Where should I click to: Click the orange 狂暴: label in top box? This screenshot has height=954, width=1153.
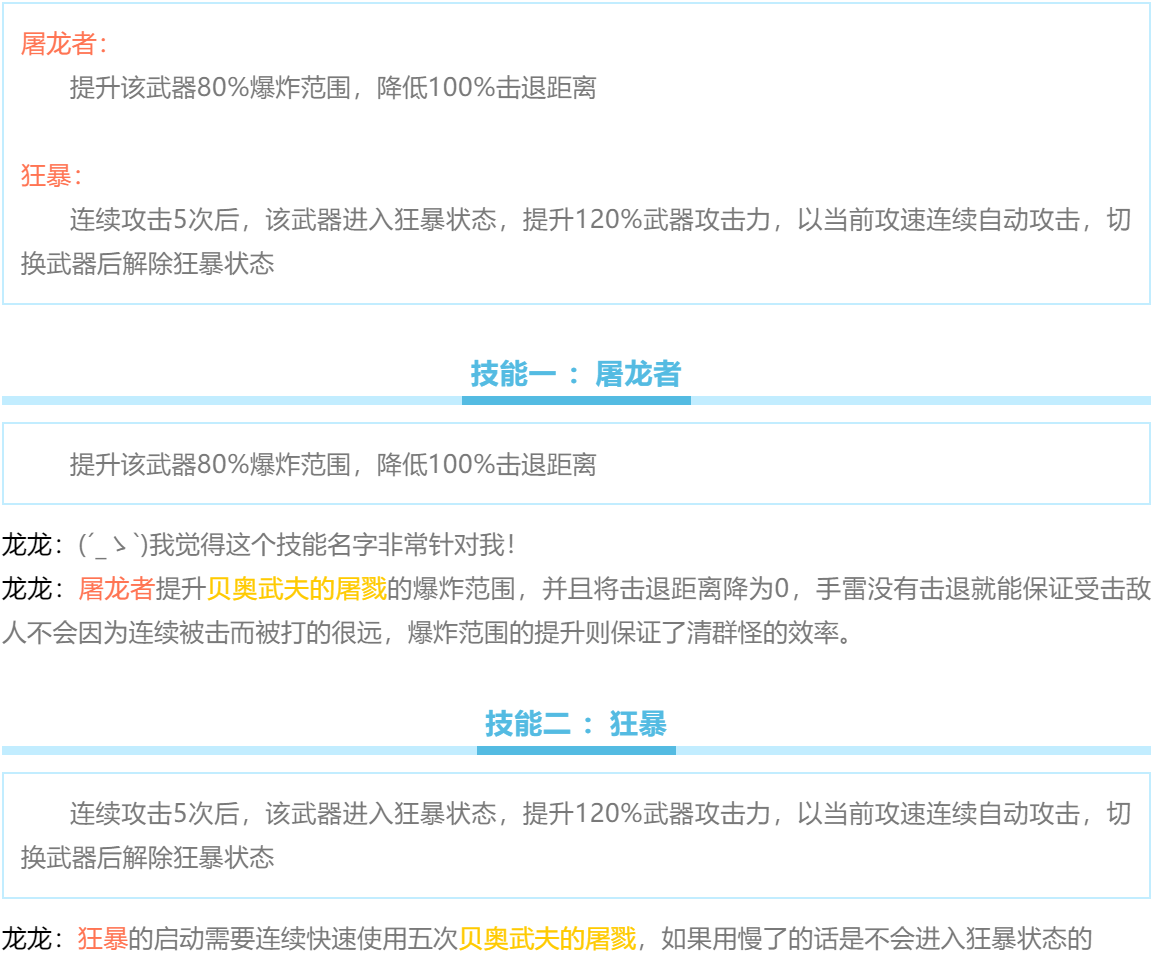(50, 176)
